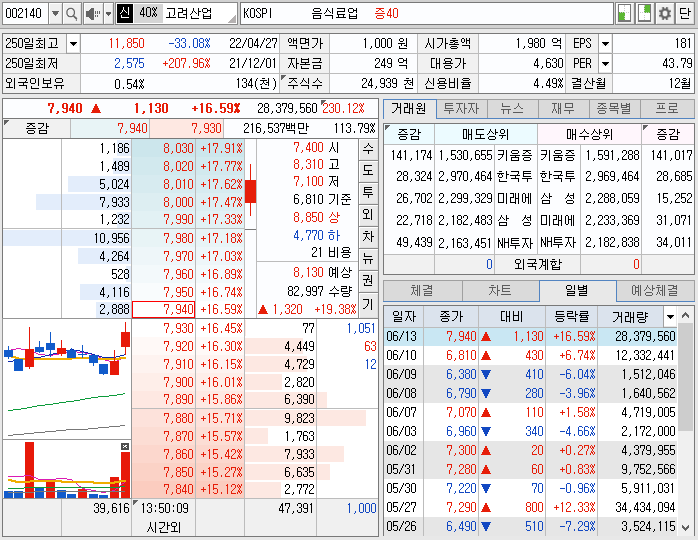Open the dropdown next to the speaker icon
Viewport: 698px width, 540px height.
(x=108, y=13)
